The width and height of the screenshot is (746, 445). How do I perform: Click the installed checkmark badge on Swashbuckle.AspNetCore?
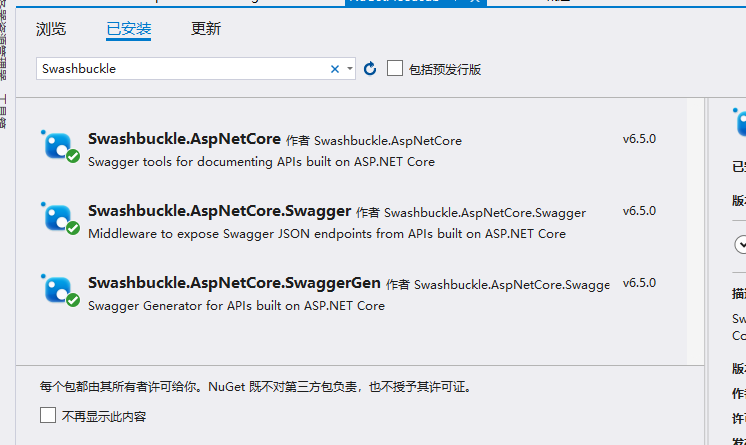[x=73, y=156]
